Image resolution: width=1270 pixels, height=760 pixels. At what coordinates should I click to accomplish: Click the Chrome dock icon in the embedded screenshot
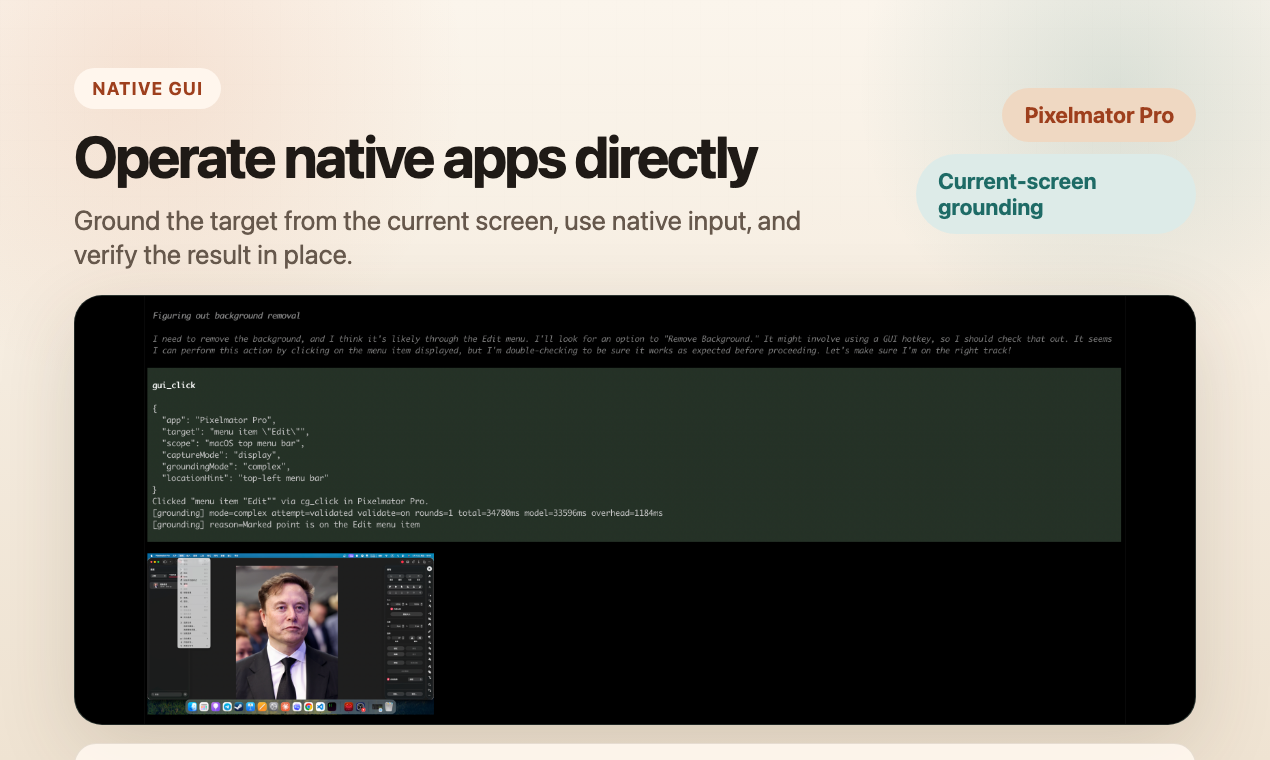(308, 707)
